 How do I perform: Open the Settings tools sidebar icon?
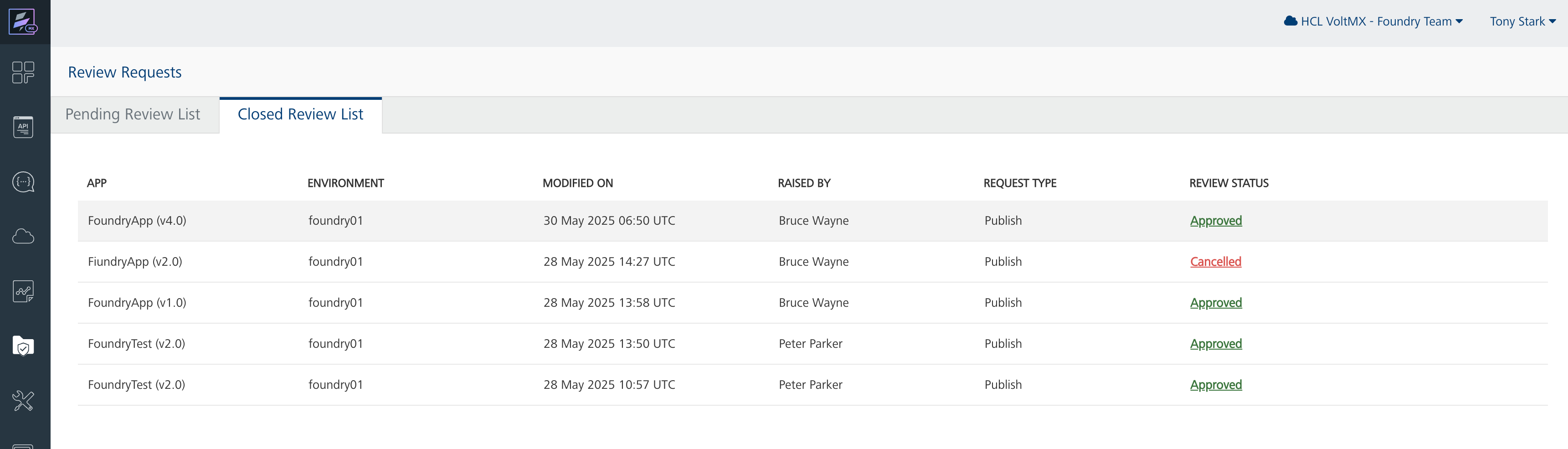[23, 401]
